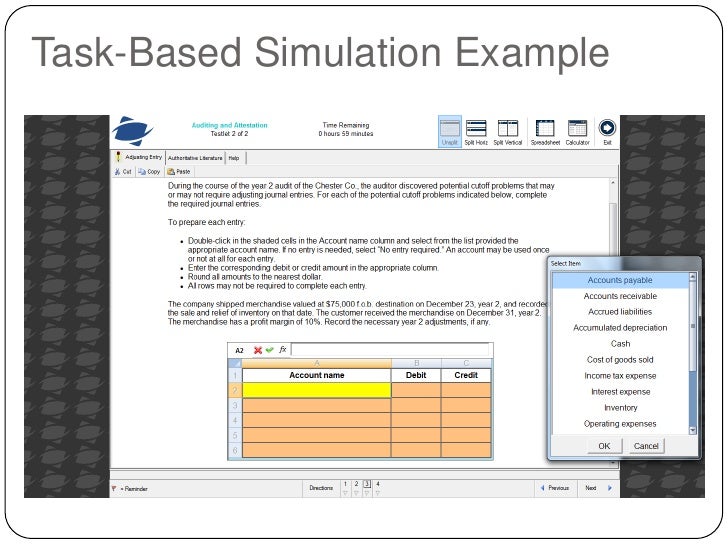The width and height of the screenshot is (728, 546).
Task: Click the Exit icon
Action: point(607,128)
